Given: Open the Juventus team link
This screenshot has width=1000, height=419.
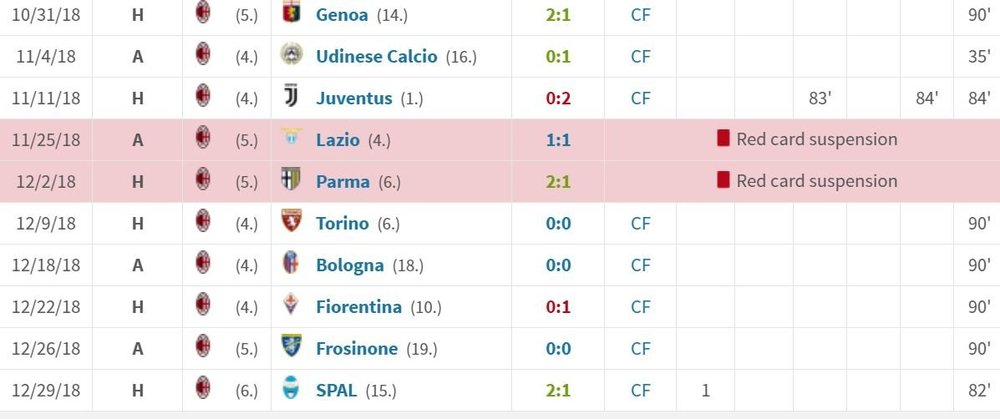Looking at the screenshot, I should point(354,98).
